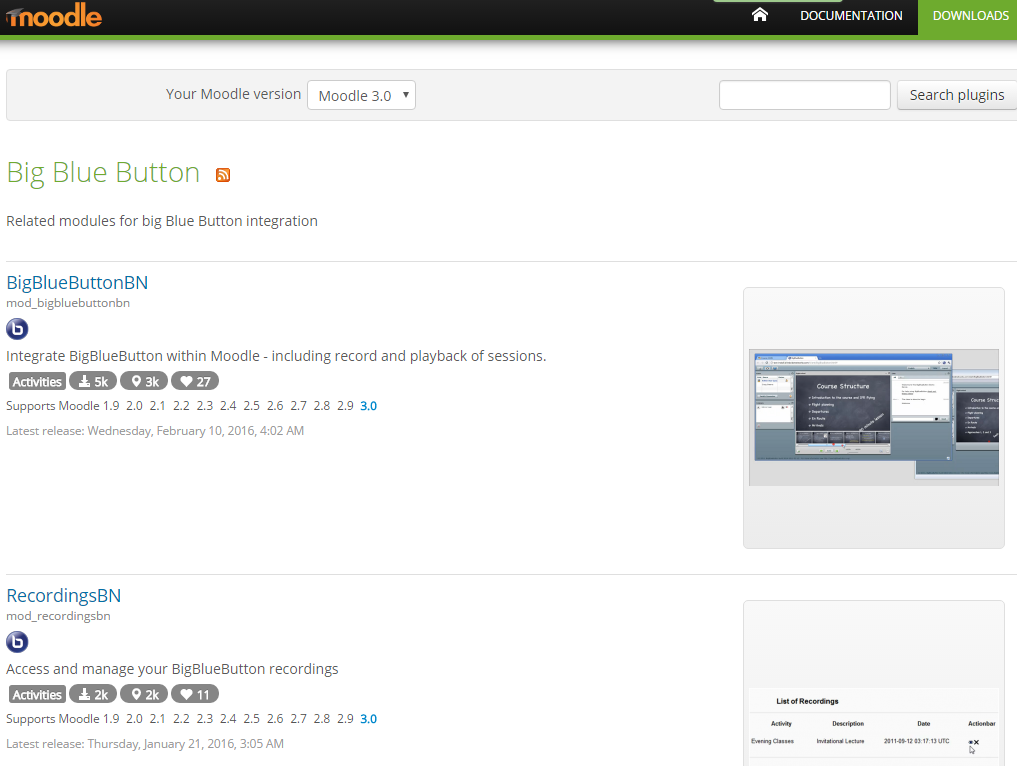The width and height of the screenshot is (1017, 766).
Task: Click the 5k downloads badge for BigBlueButtonBN
Action: pos(92,381)
